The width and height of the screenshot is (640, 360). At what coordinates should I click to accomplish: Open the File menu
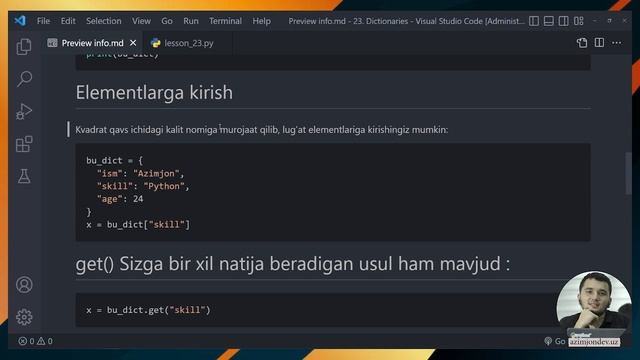pyautogui.click(x=43, y=21)
